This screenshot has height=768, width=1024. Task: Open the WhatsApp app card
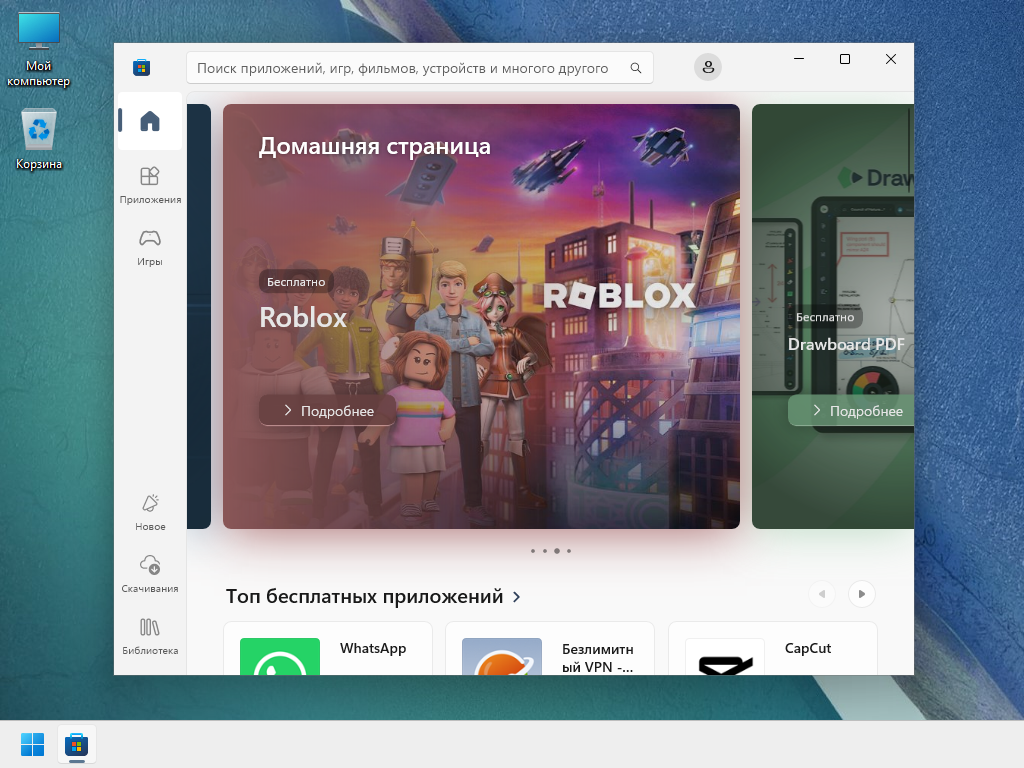(x=328, y=650)
